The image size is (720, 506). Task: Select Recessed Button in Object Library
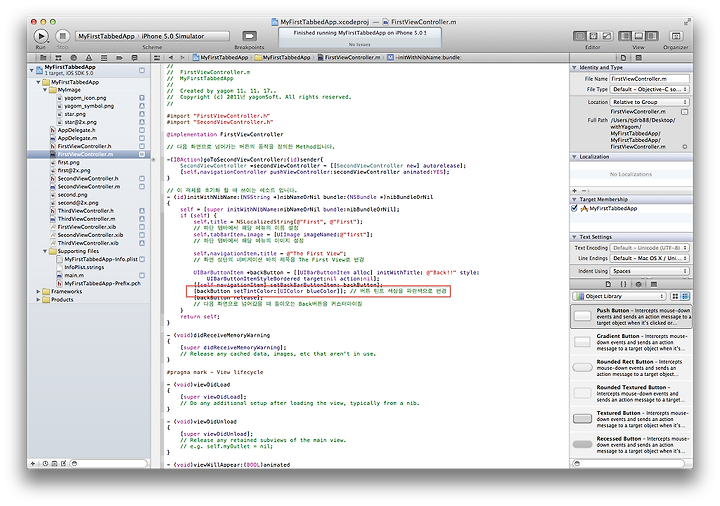point(631,445)
